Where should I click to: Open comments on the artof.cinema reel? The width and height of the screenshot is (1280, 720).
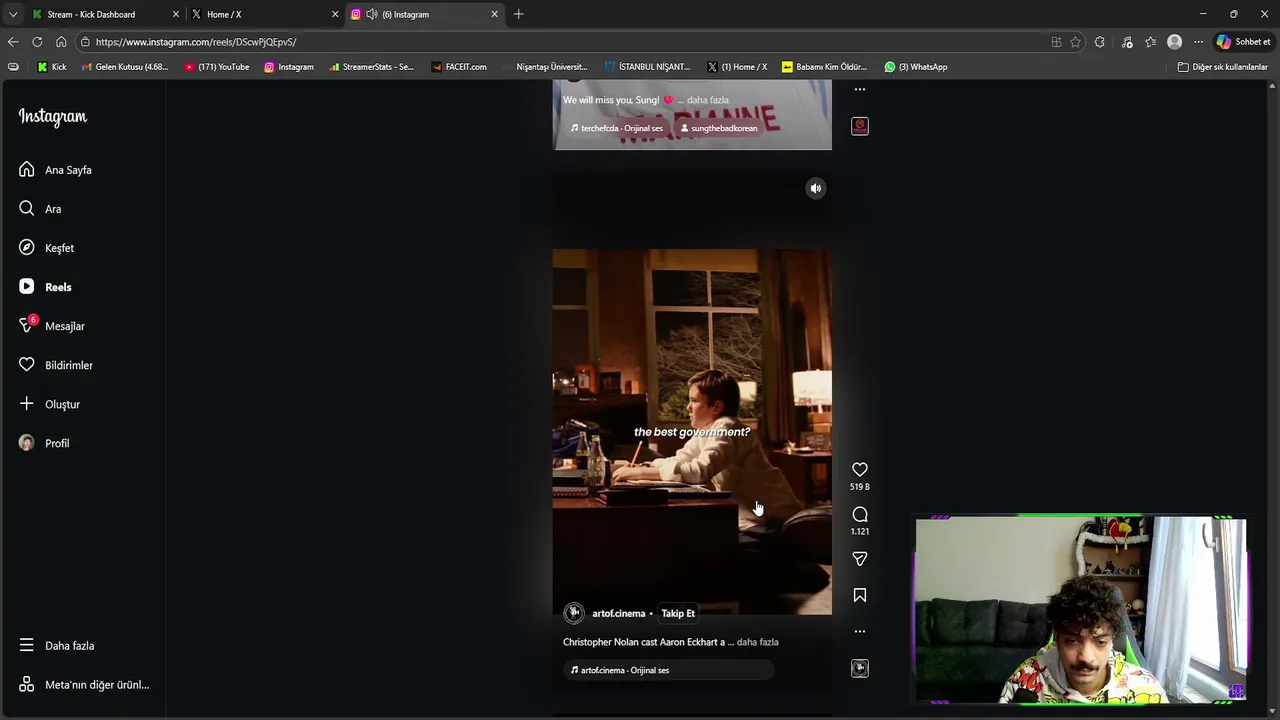pos(860,514)
